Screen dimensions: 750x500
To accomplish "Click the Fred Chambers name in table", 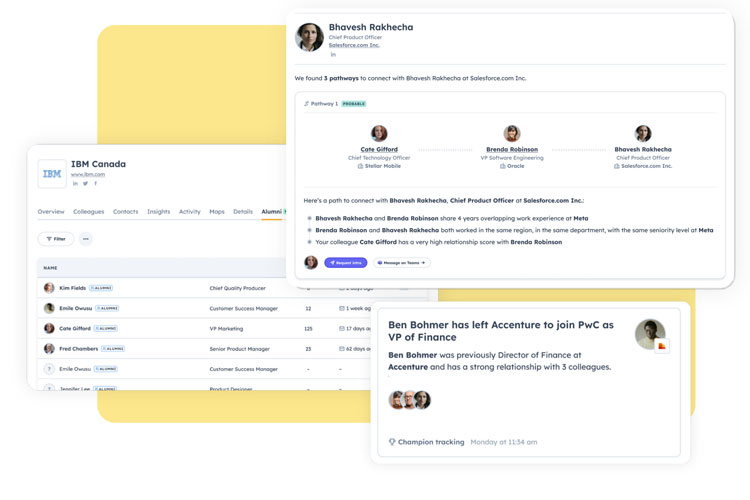I will click(x=78, y=349).
